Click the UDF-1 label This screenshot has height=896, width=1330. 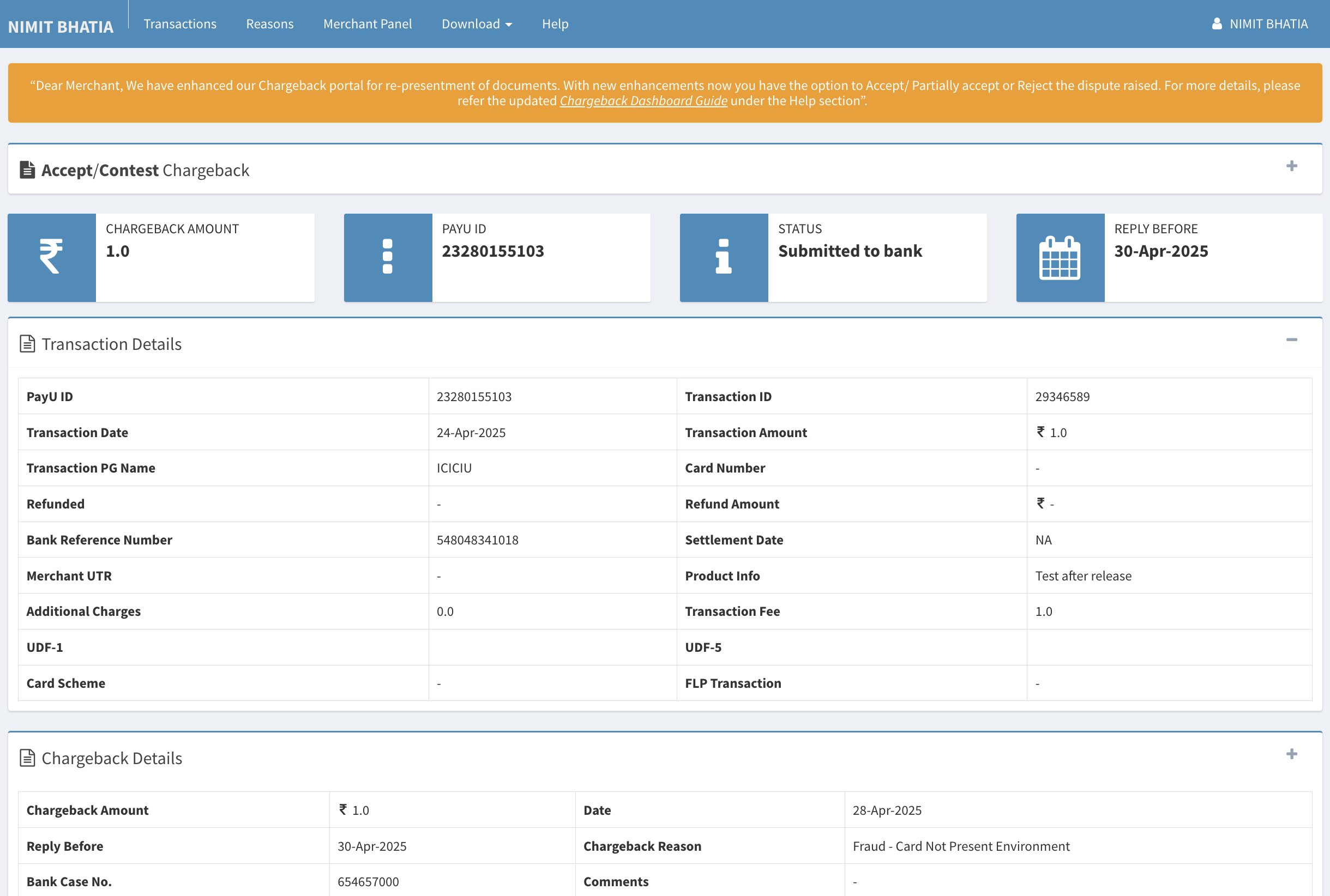tap(45, 647)
